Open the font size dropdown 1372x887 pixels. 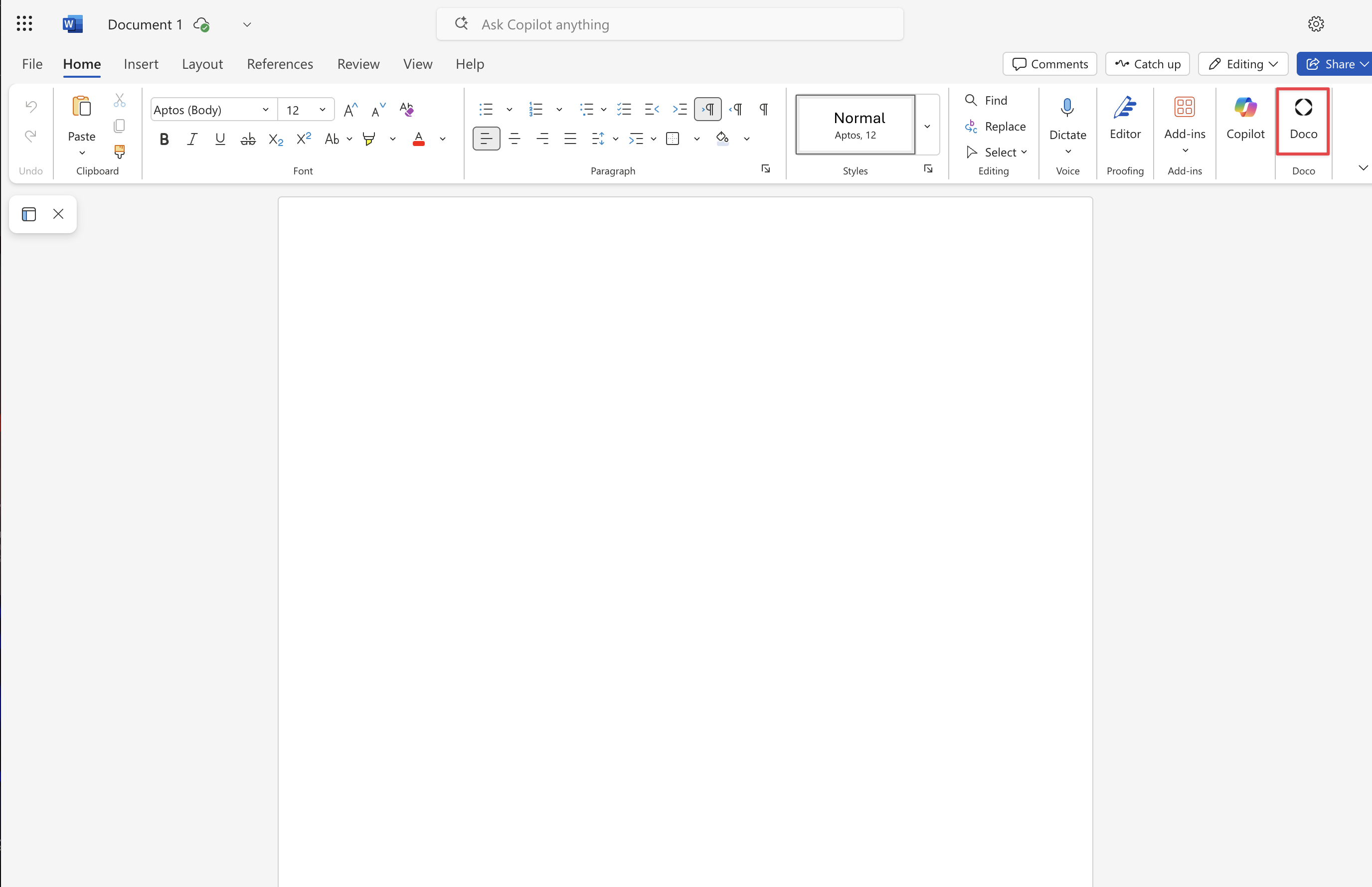click(x=323, y=109)
